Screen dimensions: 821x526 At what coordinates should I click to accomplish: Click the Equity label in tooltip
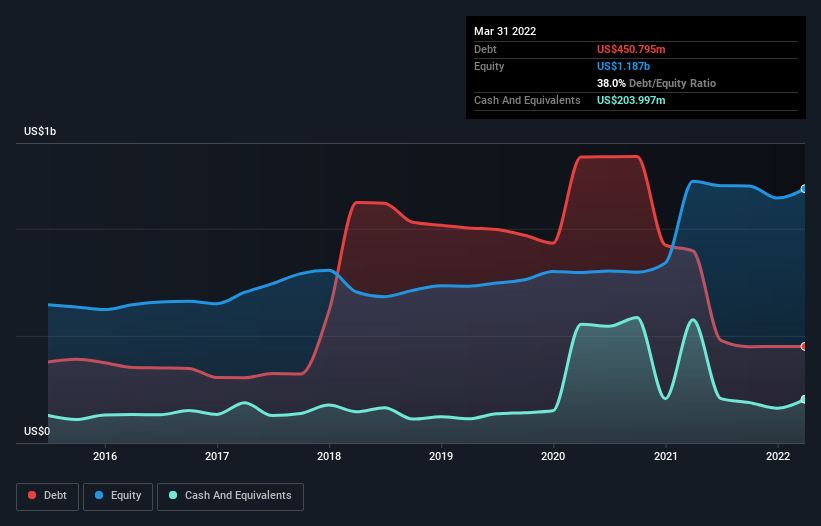click(x=489, y=66)
